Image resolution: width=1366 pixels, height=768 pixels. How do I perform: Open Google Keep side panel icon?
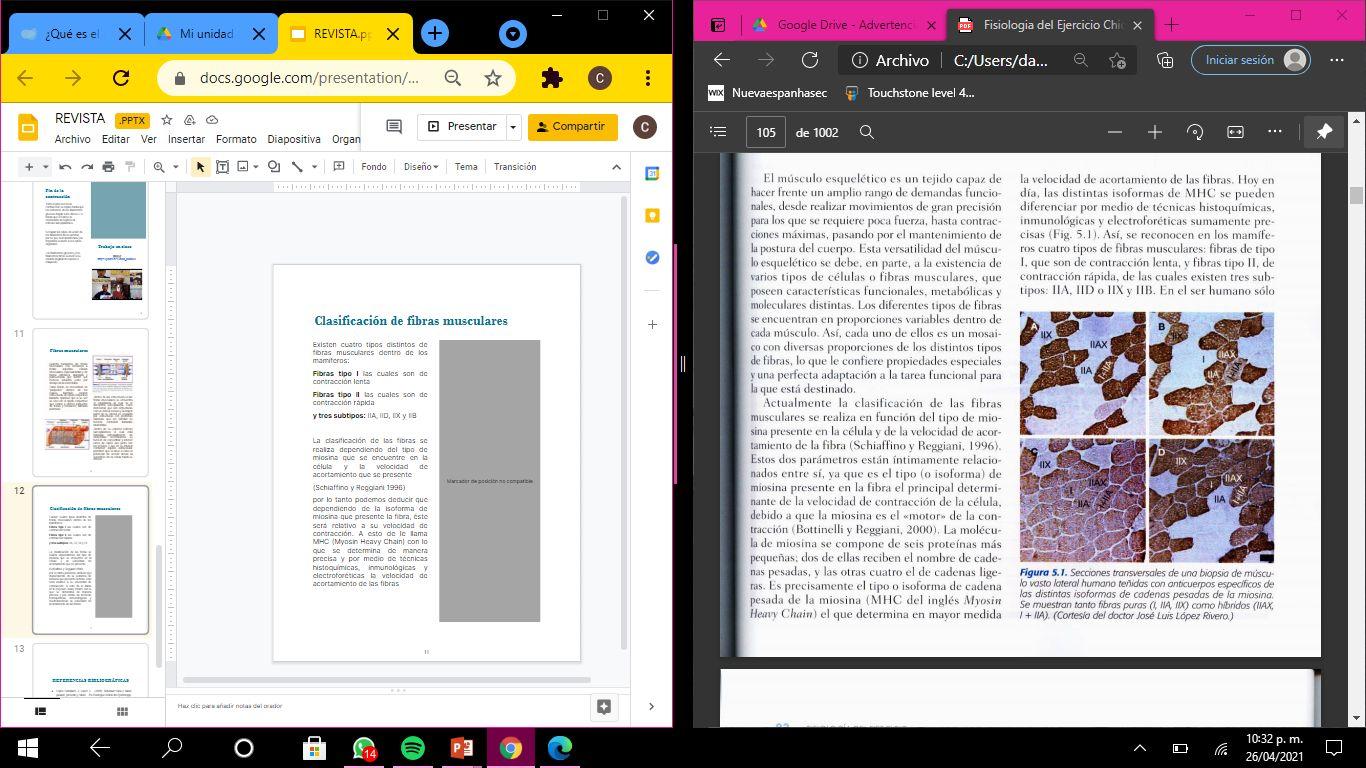pos(652,216)
